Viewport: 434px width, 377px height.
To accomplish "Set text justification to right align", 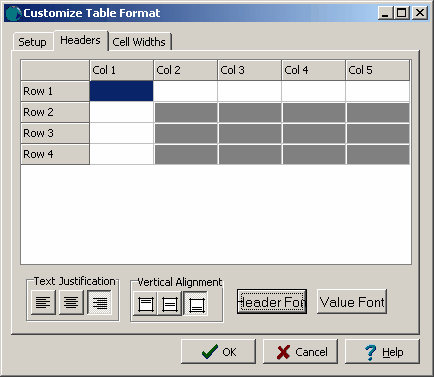I will pos(99,303).
